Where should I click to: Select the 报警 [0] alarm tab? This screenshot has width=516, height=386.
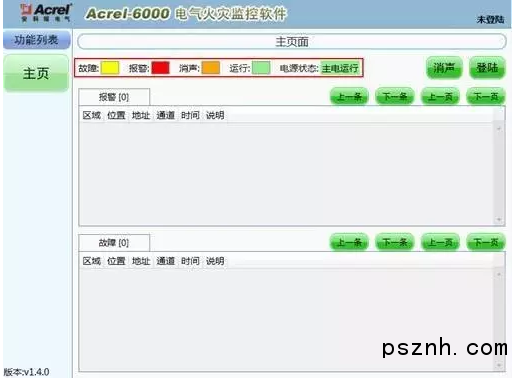point(114,97)
